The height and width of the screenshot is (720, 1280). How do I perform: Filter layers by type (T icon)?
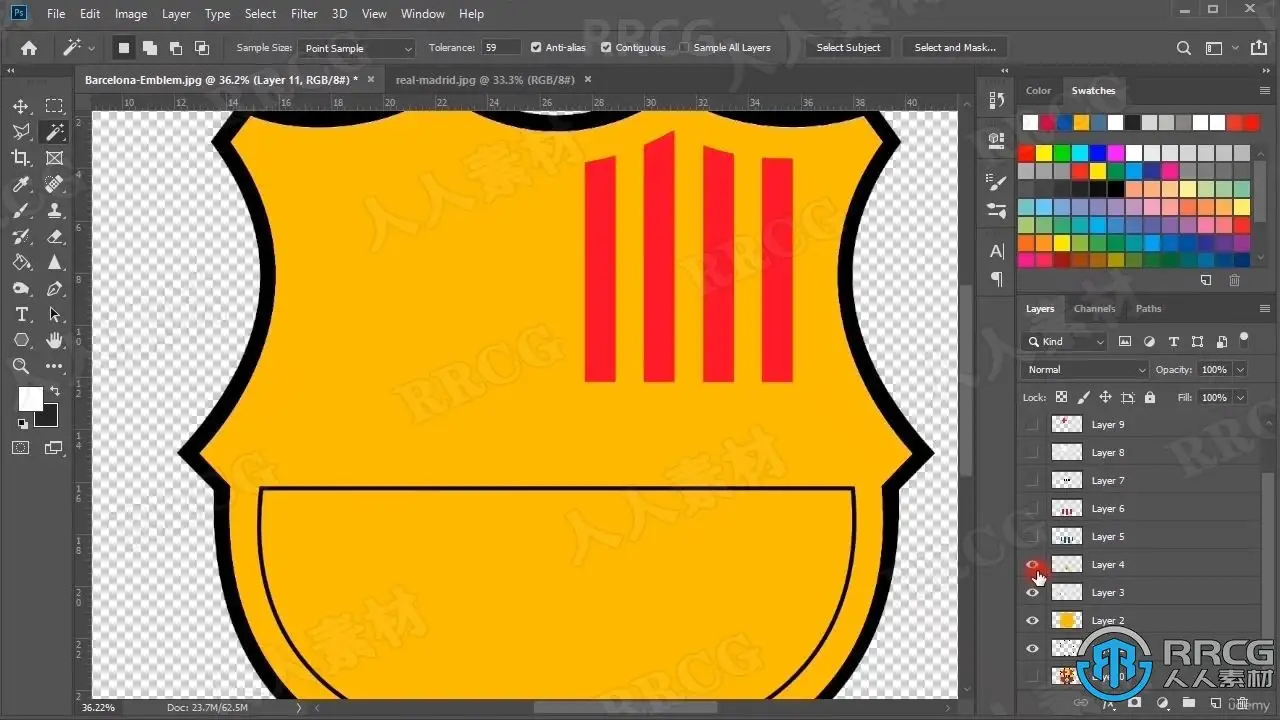click(1173, 341)
